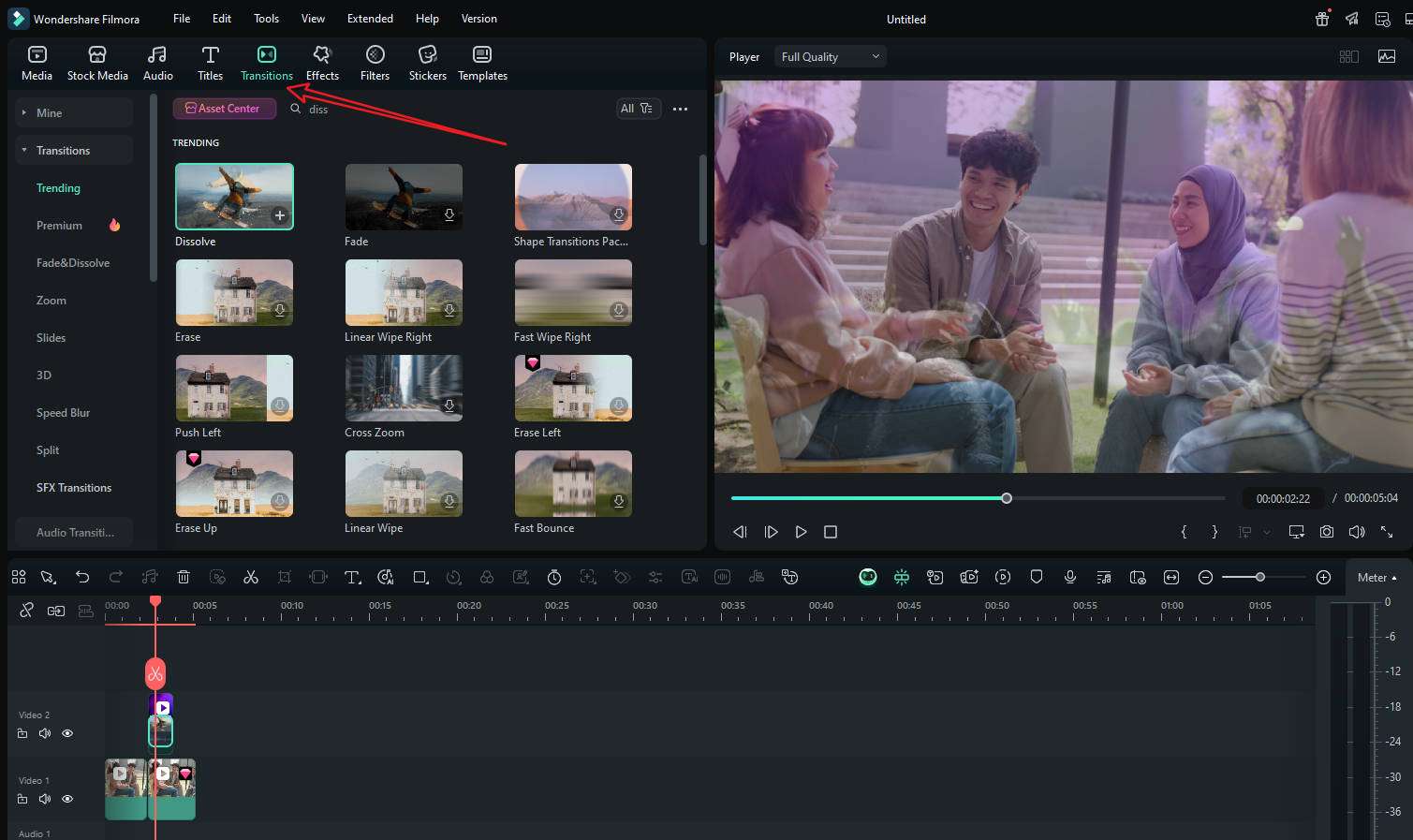
Task: Mute the Video 2 track
Action: pos(45,733)
